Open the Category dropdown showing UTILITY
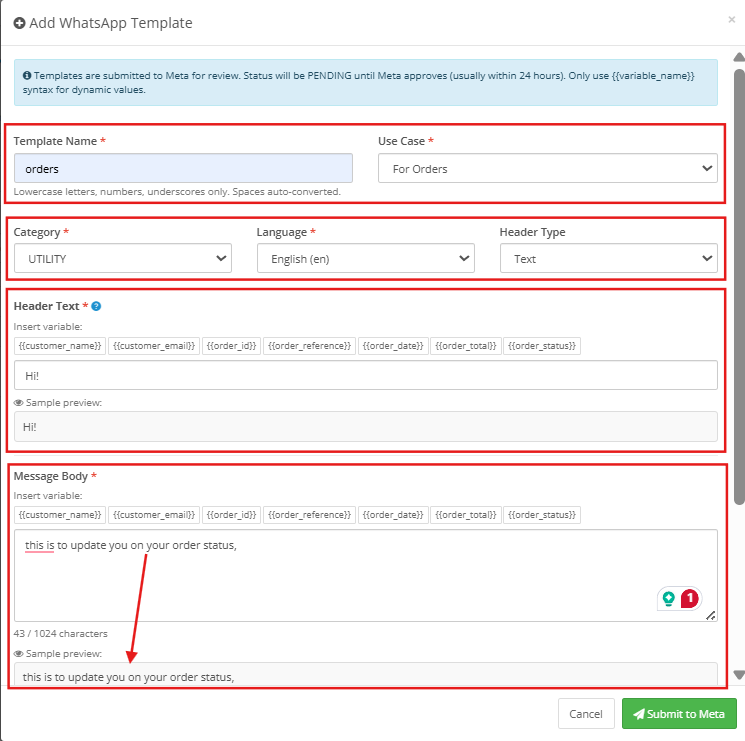Screen dimensions: 745x741 point(123,258)
